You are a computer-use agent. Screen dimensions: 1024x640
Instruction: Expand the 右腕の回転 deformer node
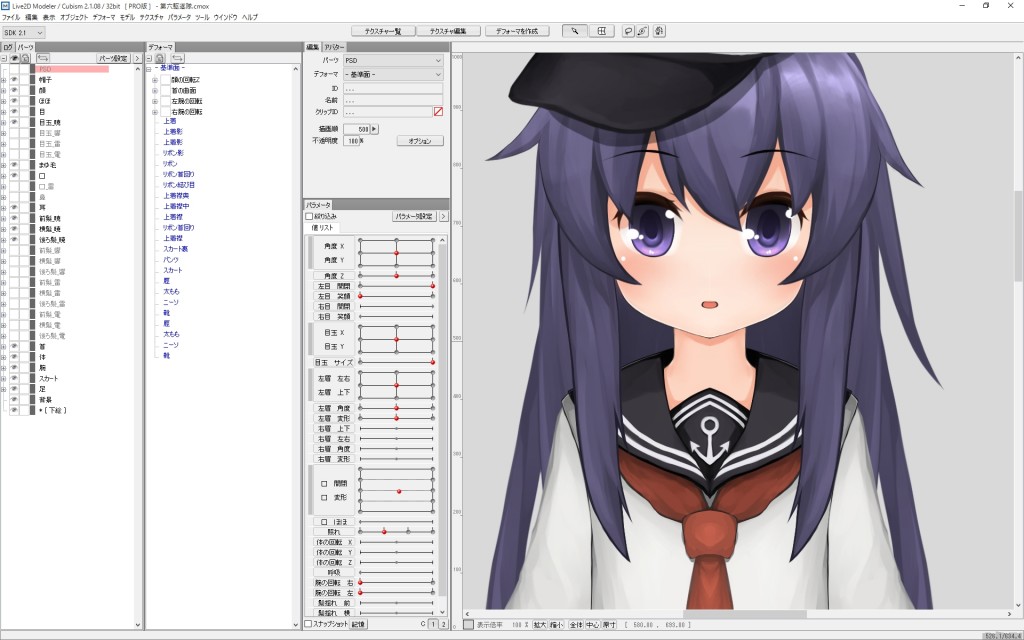point(155,112)
